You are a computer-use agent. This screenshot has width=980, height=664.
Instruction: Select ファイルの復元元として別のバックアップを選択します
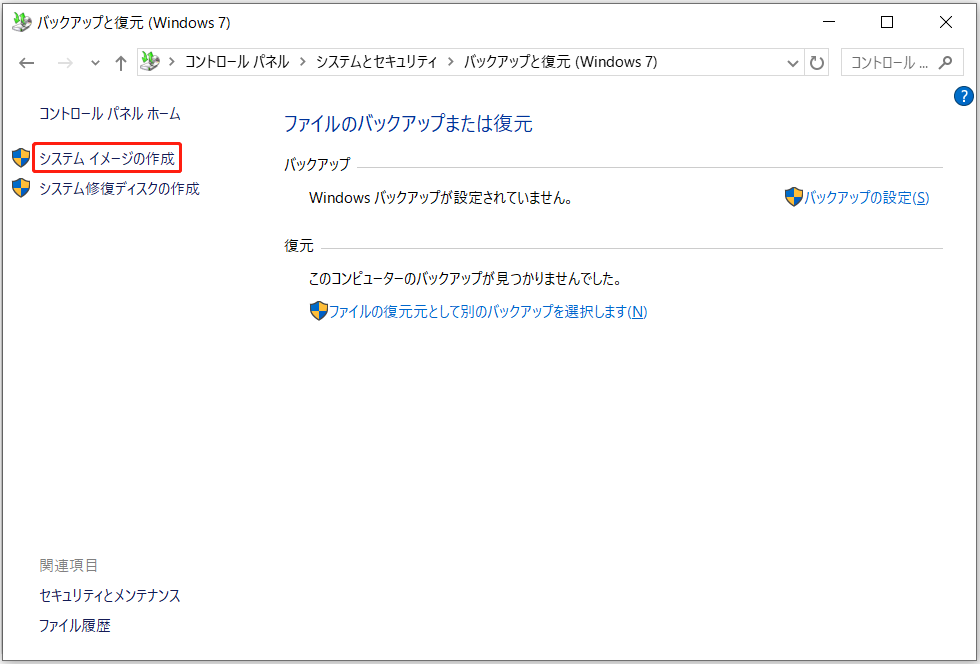[487, 311]
